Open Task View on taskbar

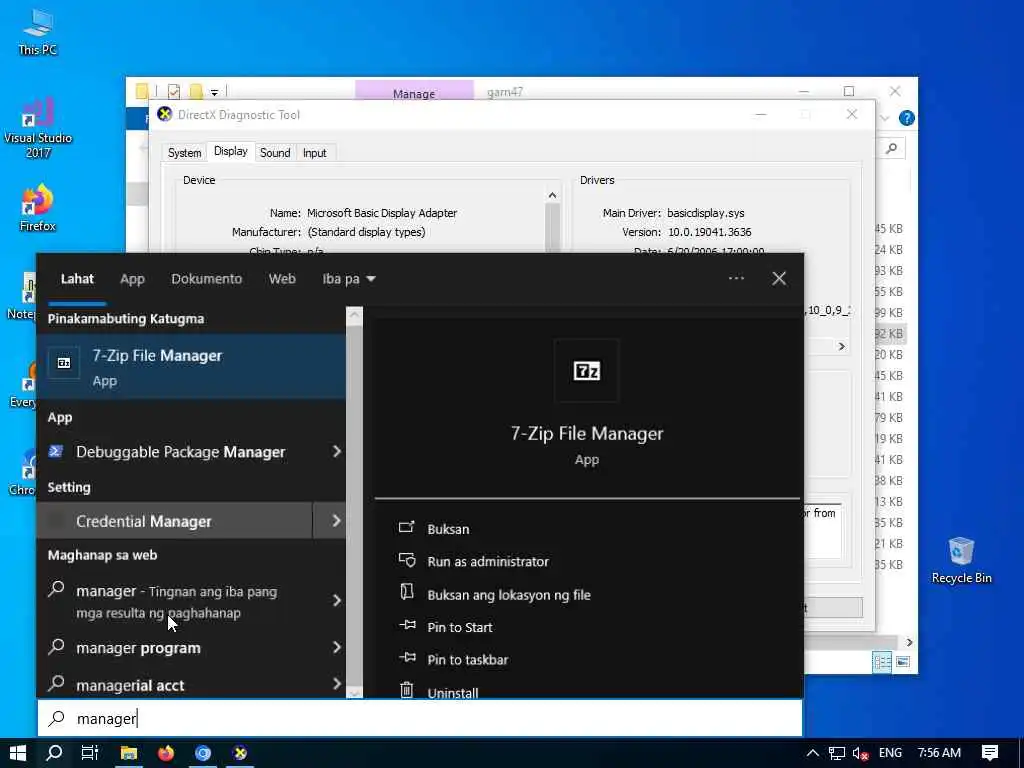(90, 753)
